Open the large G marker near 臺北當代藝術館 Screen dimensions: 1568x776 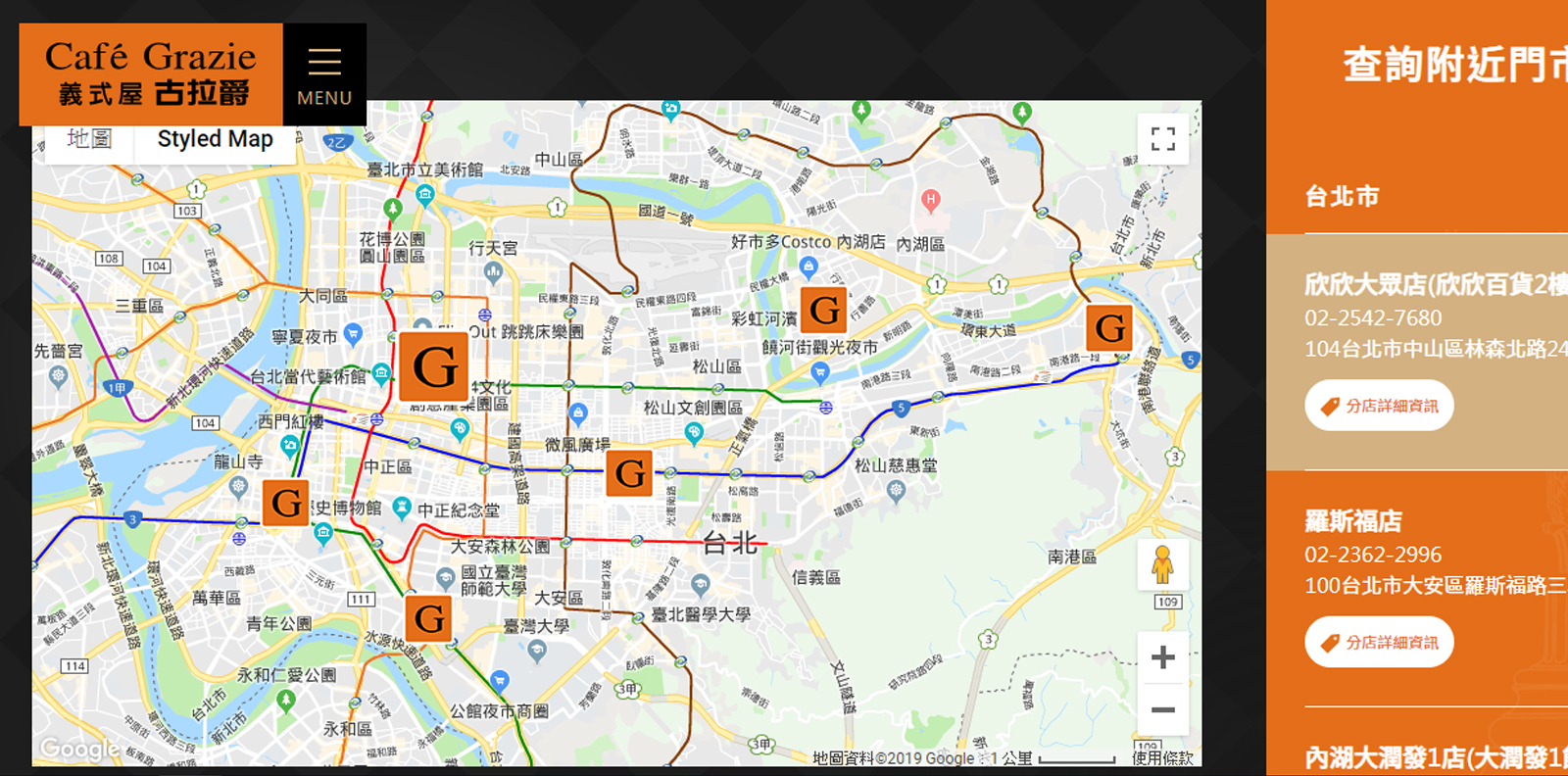point(434,366)
